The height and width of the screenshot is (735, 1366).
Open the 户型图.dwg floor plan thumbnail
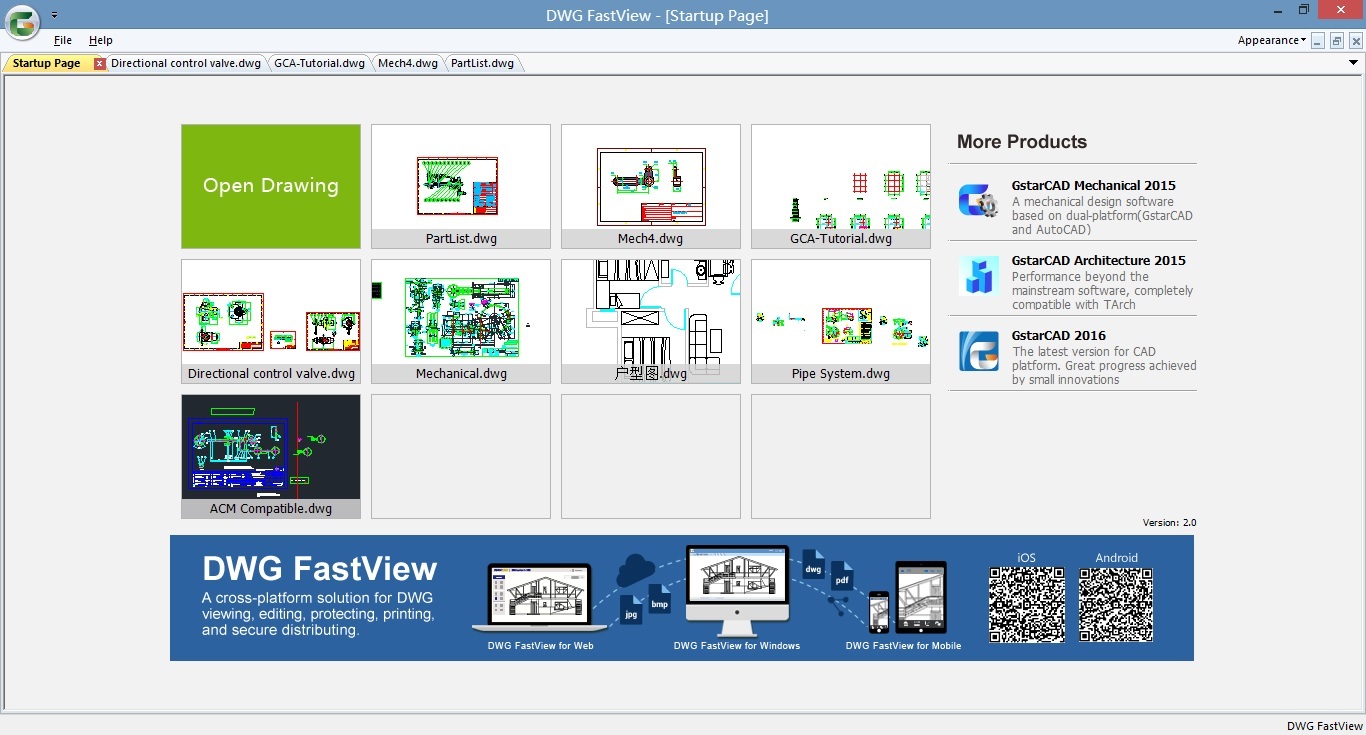651,321
